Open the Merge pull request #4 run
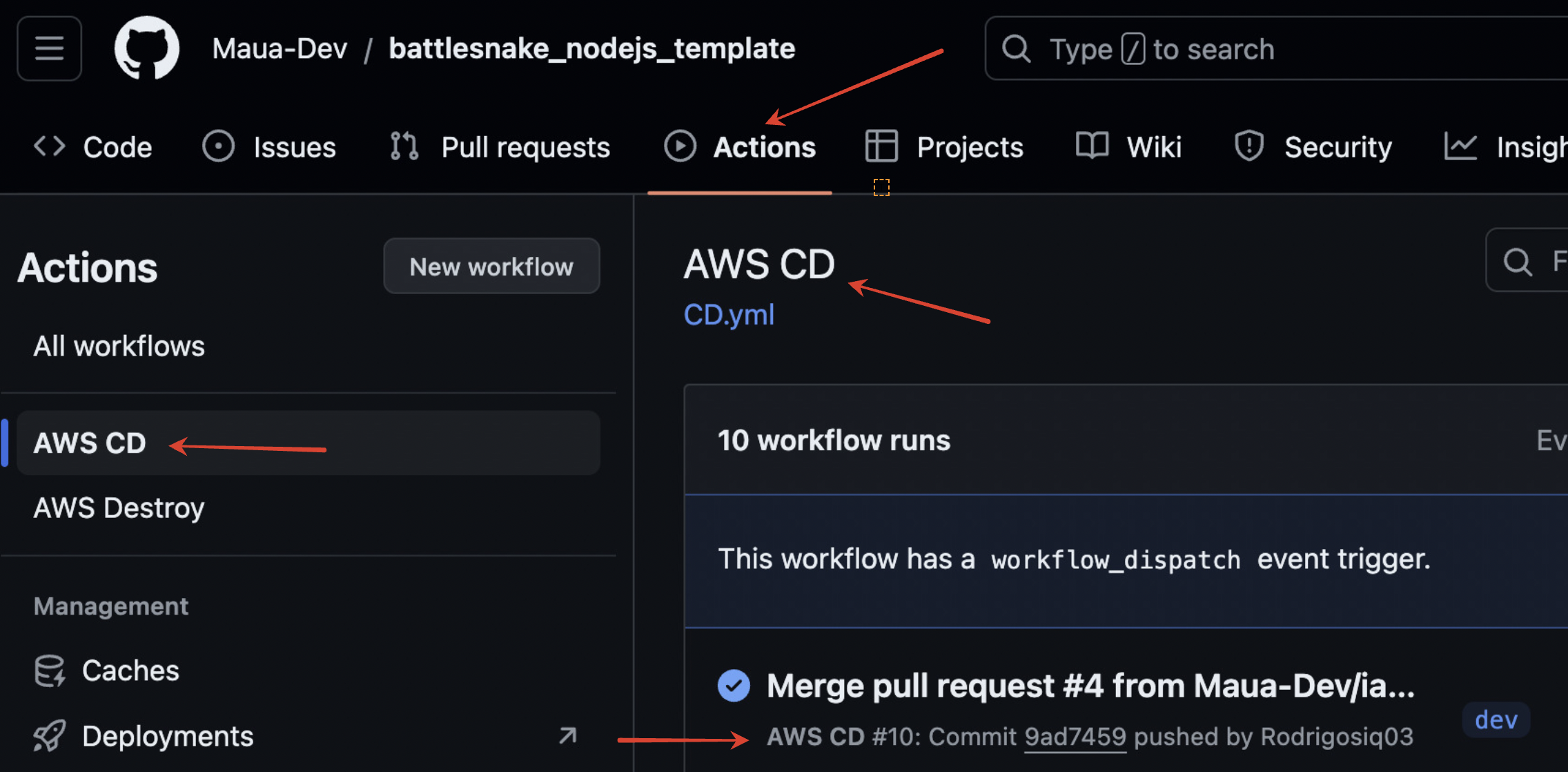 pyautogui.click(x=1090, y=686)
